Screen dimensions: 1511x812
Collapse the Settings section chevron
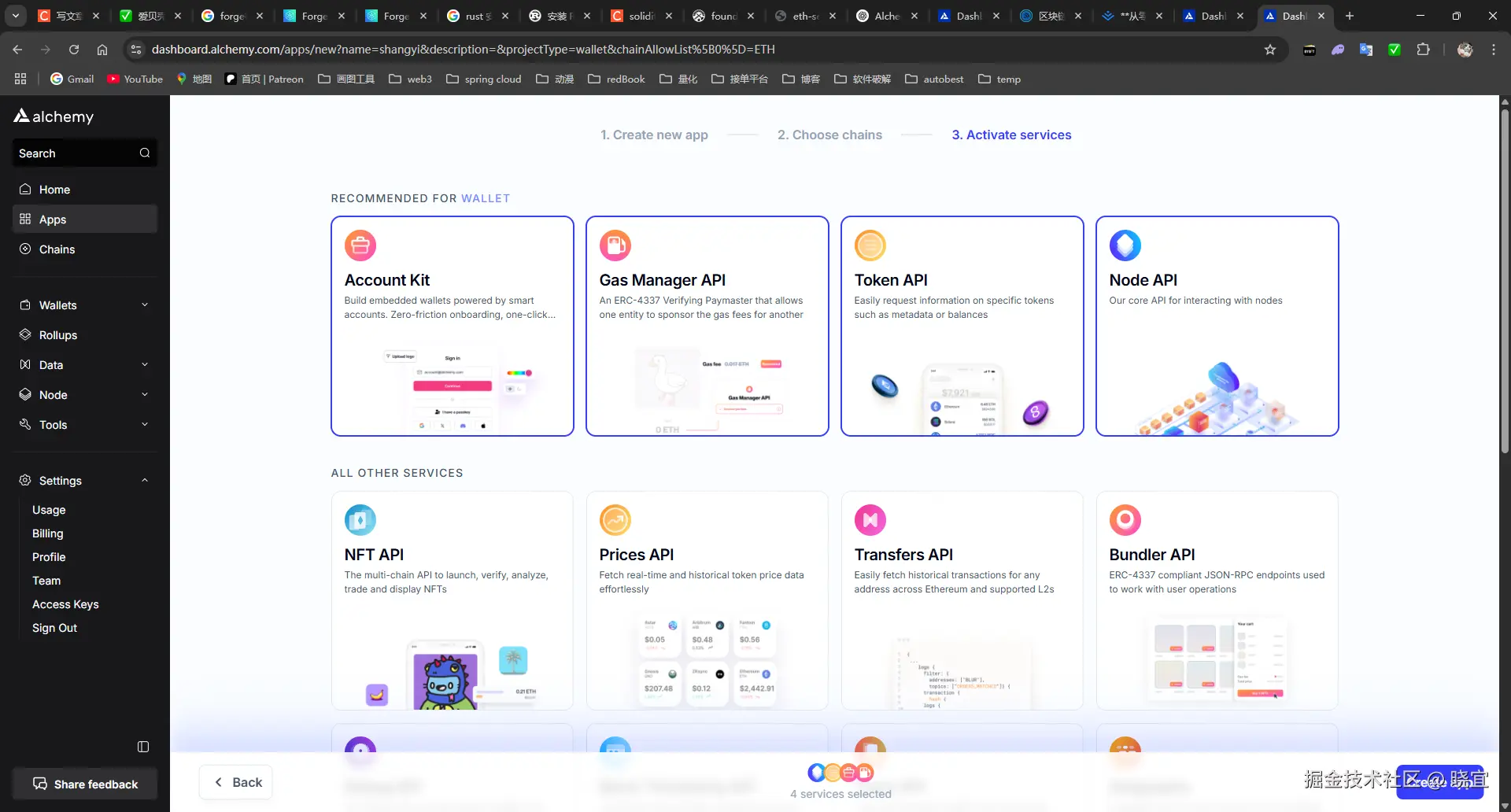145,481
